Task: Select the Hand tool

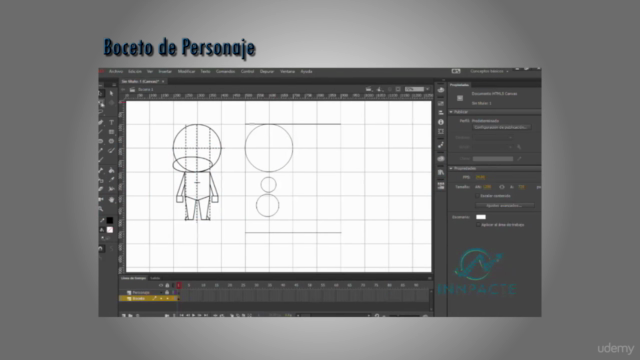Action: coord(111,200)
